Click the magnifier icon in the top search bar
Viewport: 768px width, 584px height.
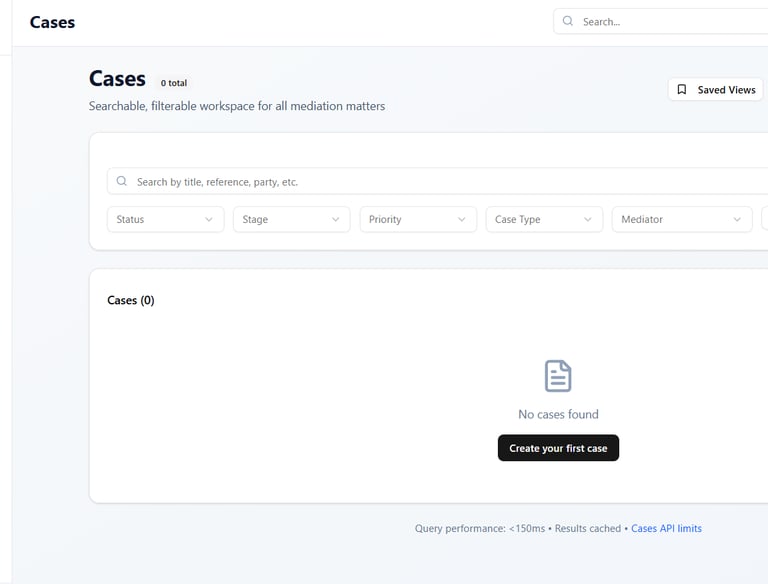tap(567, 21)
